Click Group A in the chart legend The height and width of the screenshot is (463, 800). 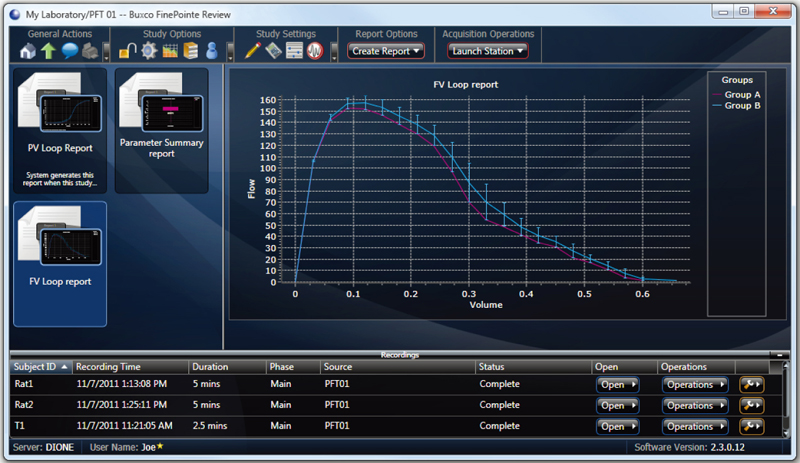743,94
